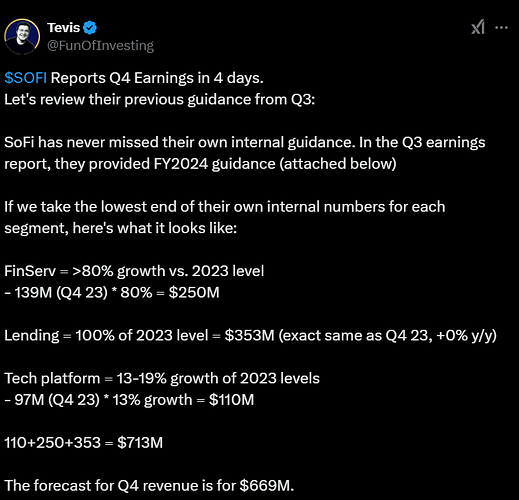
Task: Click the '110+250+353 = $713M' total line
Action: click(83, 443)
